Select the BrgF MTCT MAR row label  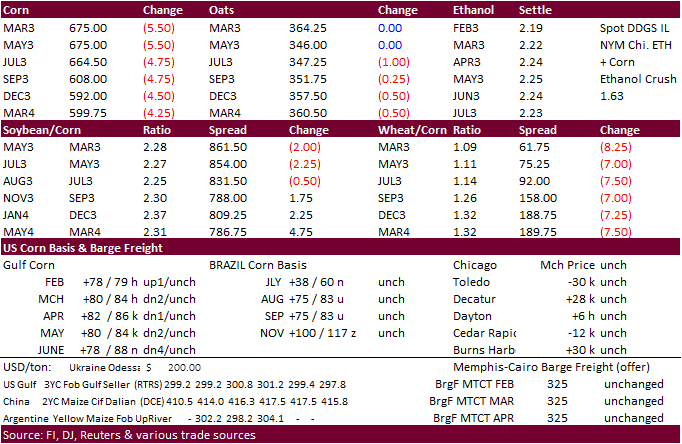tap(471, 401)
